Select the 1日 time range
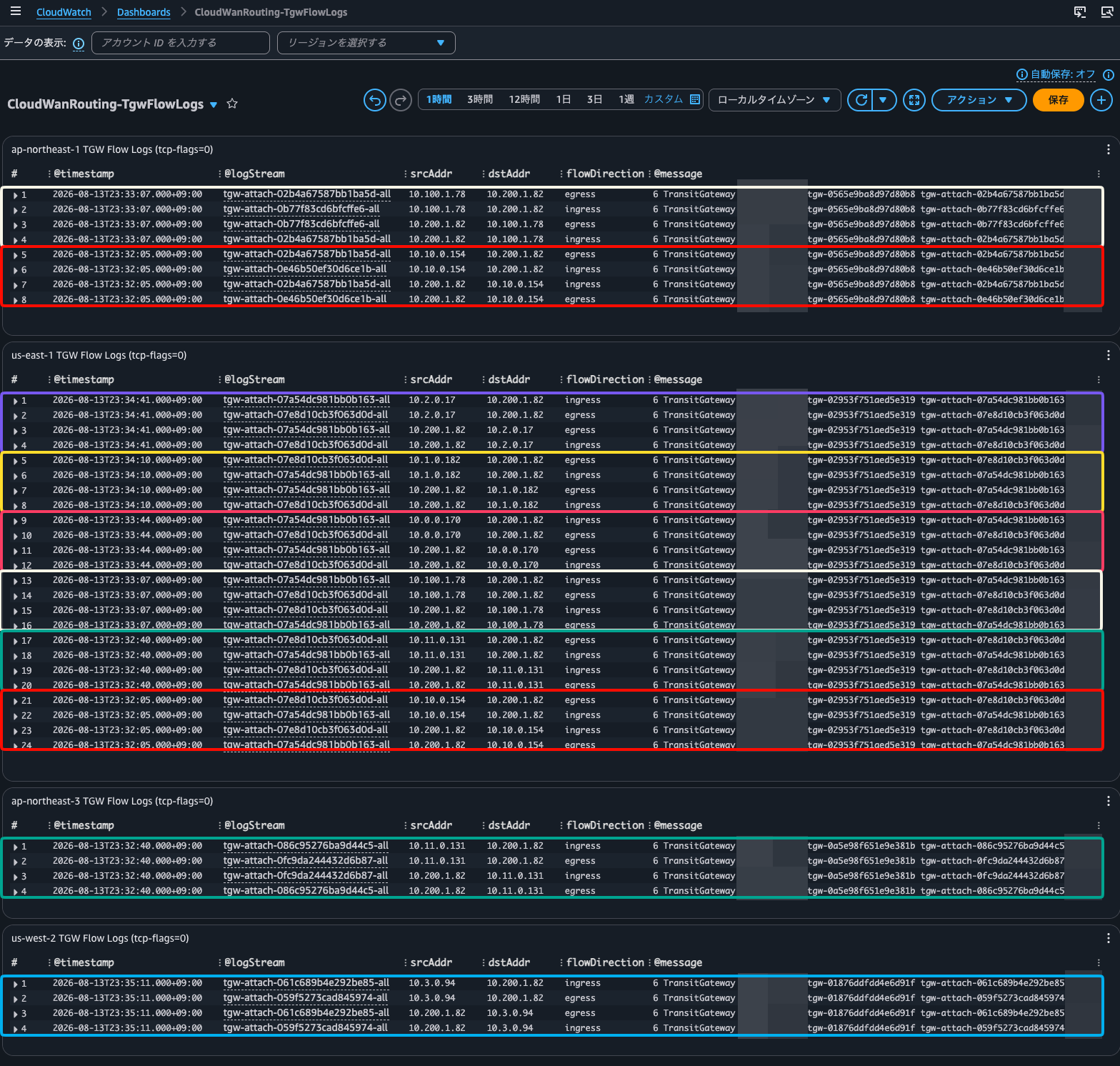 click(x=564, y=99)
